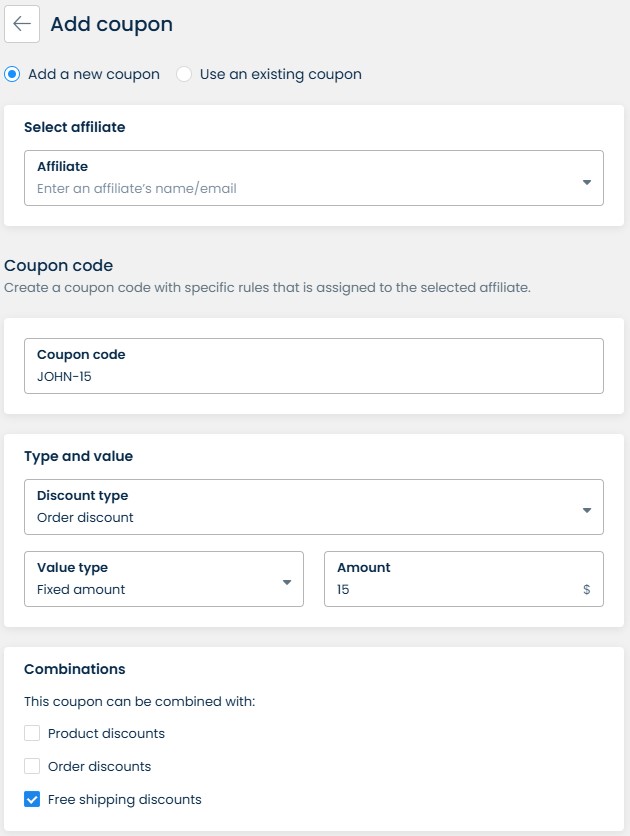
Task: Click the Free shipping discounts label text
Action: click(x=125, y=799)
